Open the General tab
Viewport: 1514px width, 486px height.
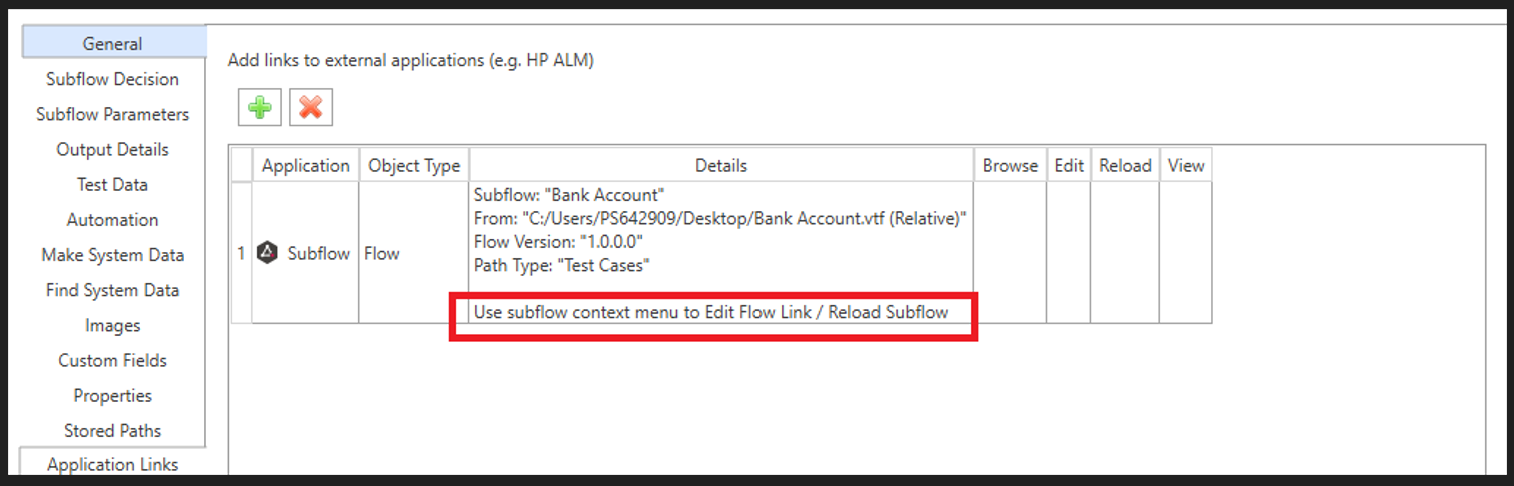(112, 44)
